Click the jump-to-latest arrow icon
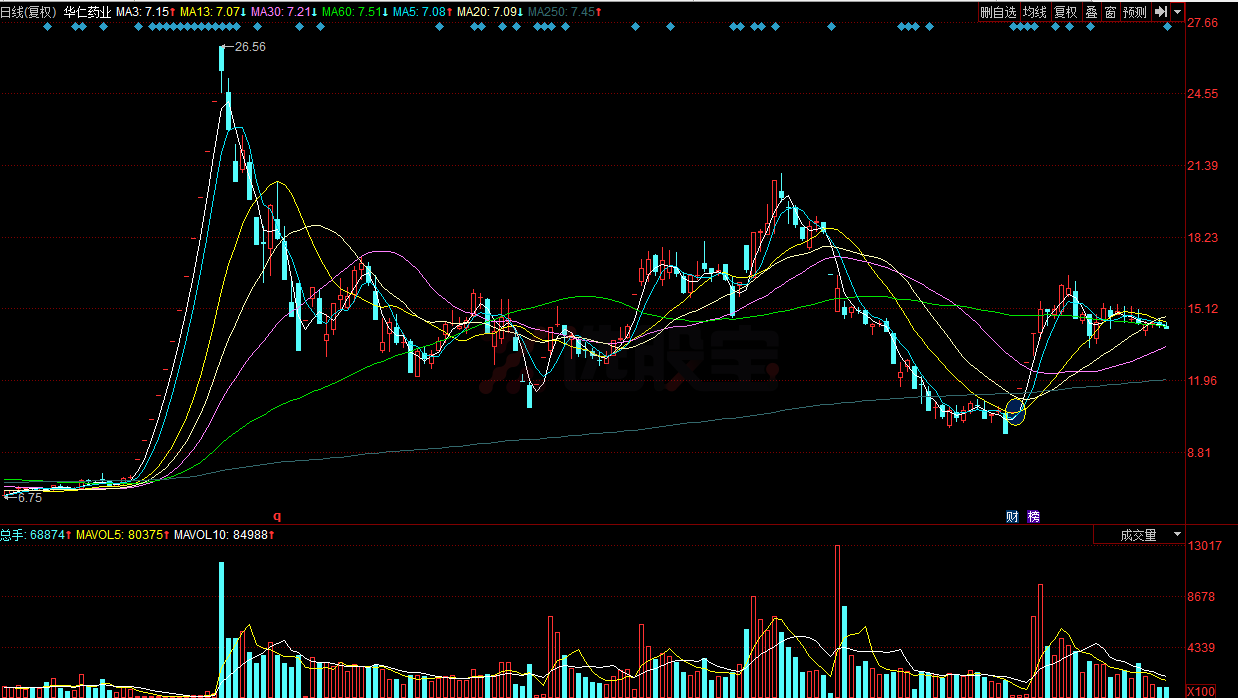The image size is (1238, 698). tap(1160, 12)
